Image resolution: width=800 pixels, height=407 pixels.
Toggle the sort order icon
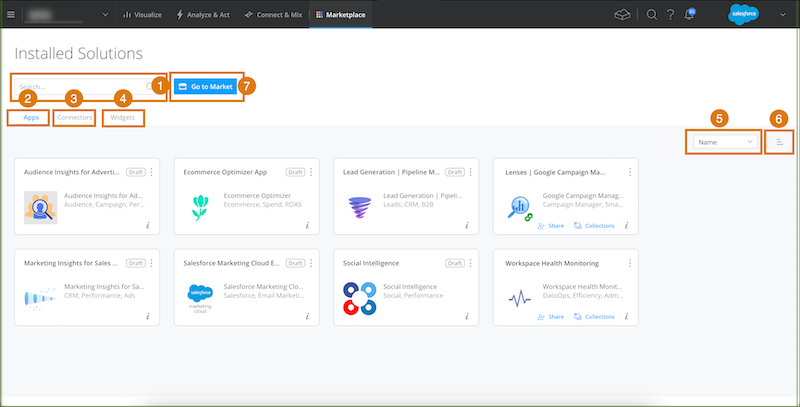tap(780, 142)
